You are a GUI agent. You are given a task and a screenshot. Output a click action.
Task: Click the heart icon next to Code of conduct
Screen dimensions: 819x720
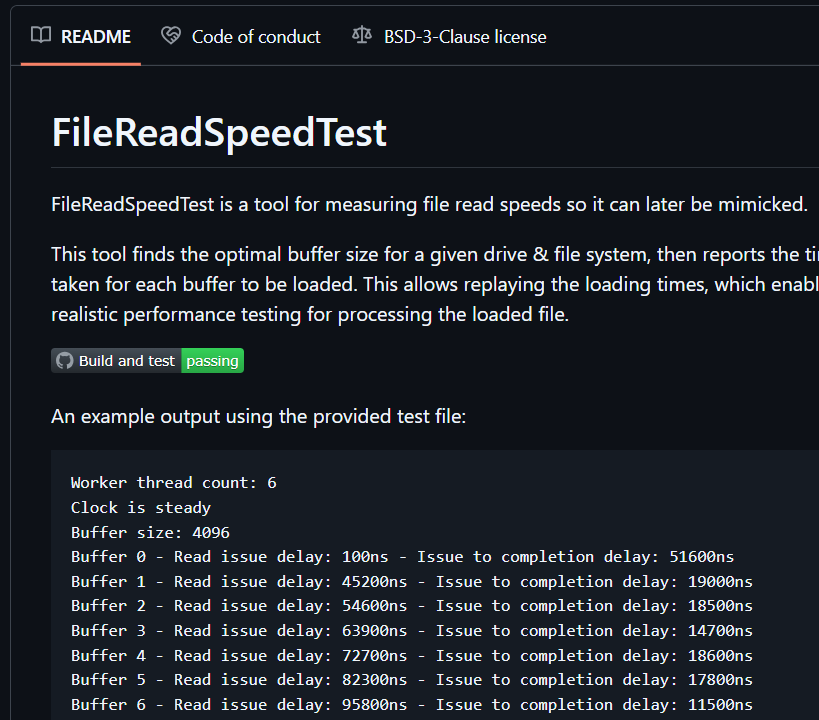[170, 35]
